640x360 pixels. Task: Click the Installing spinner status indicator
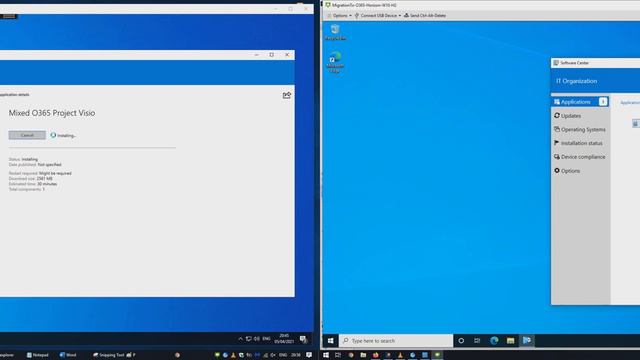[x=53, y=135]
